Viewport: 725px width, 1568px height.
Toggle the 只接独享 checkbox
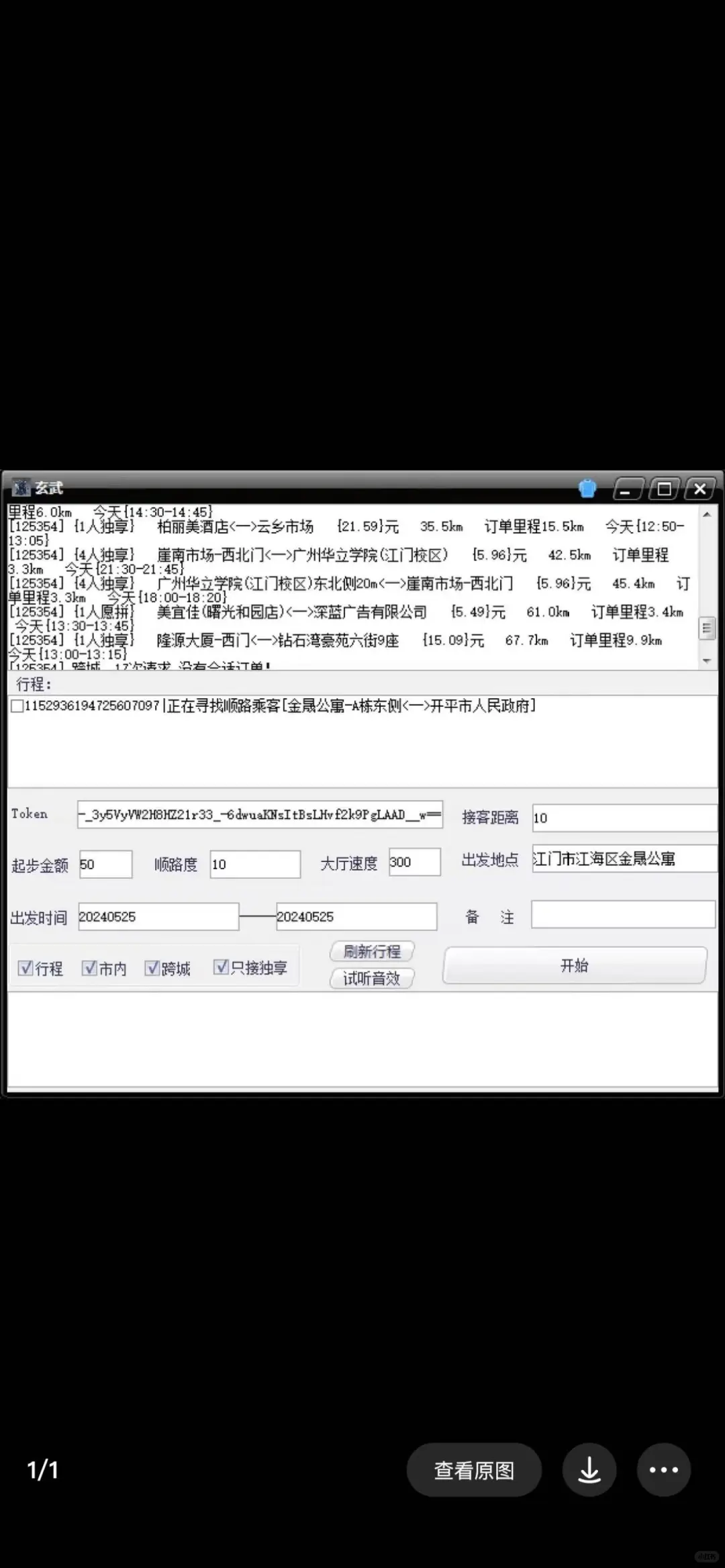(221, 967)
